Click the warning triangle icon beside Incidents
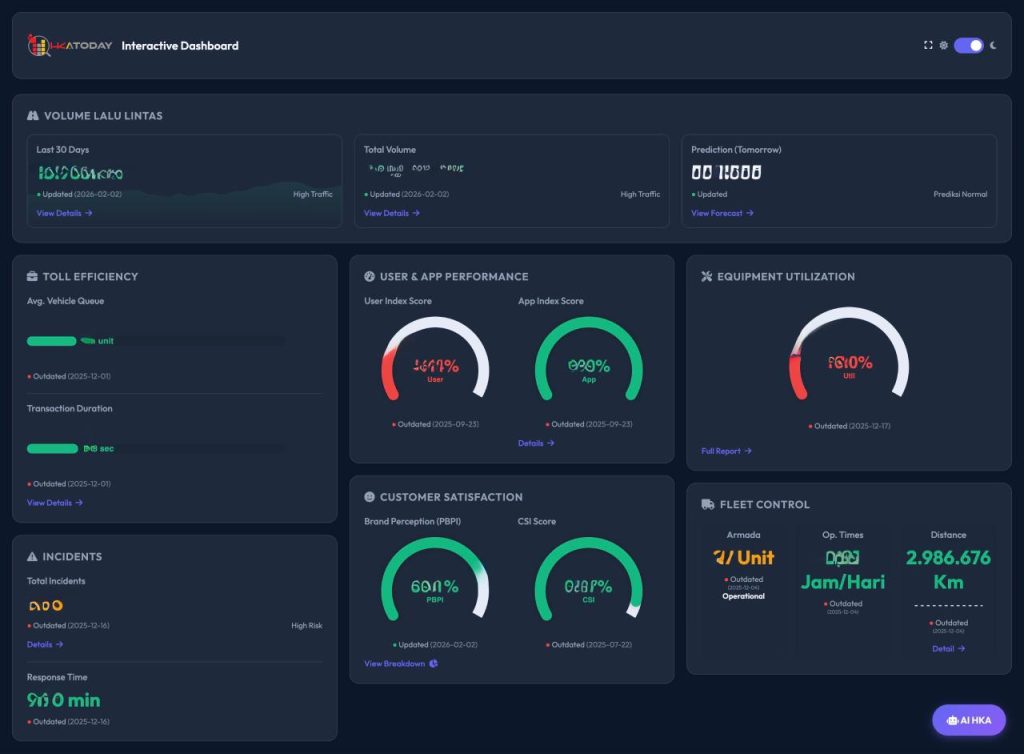Screen dimensions: 1024x754 (33, 557)
